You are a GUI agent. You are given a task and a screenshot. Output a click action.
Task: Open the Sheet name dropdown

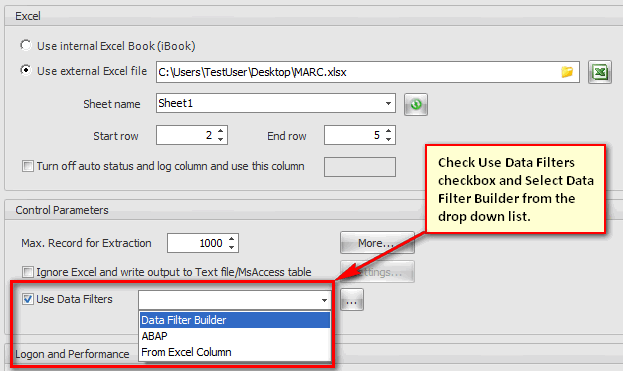388,103
